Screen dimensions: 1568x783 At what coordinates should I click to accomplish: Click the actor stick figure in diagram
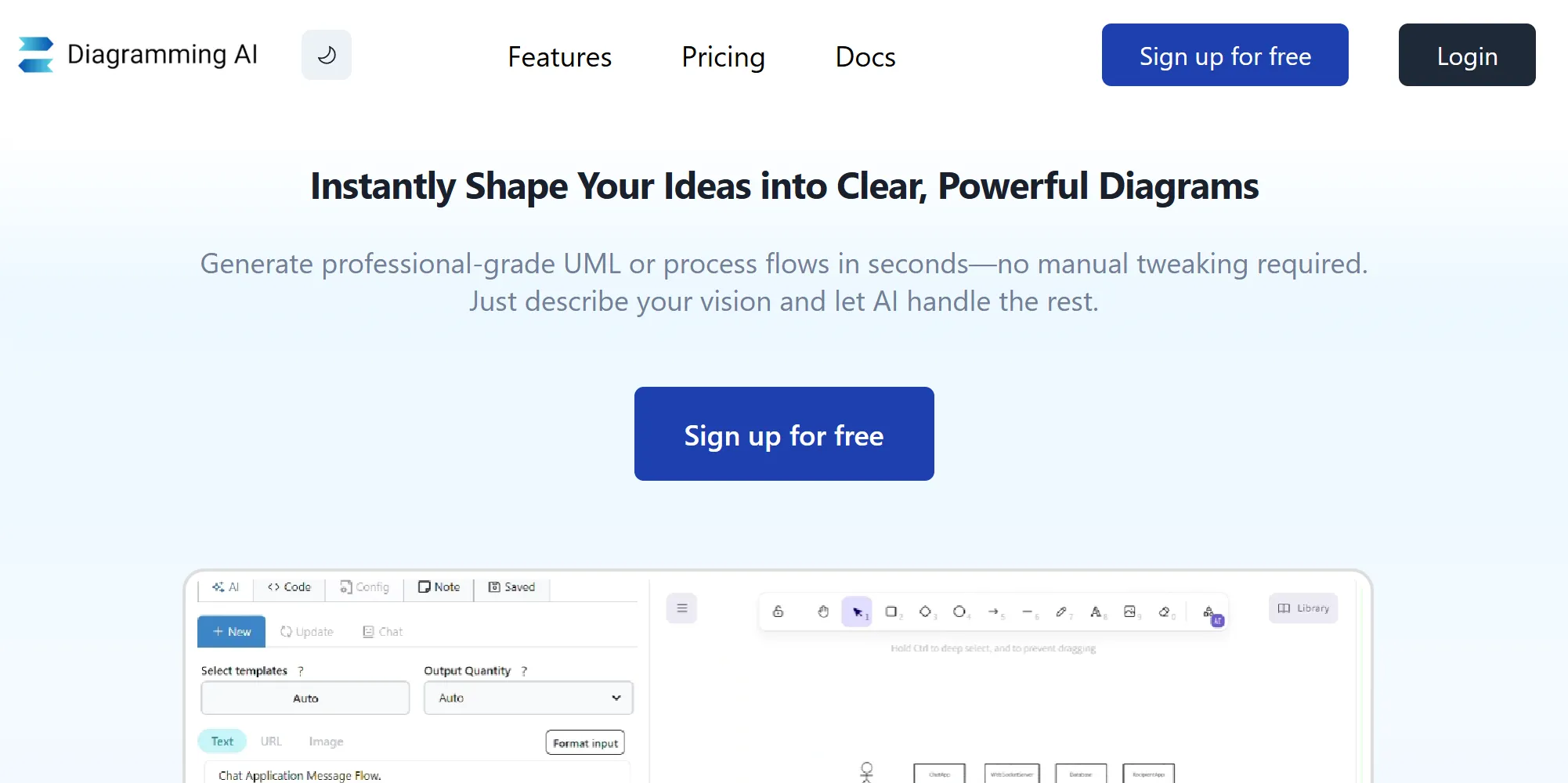866,772
